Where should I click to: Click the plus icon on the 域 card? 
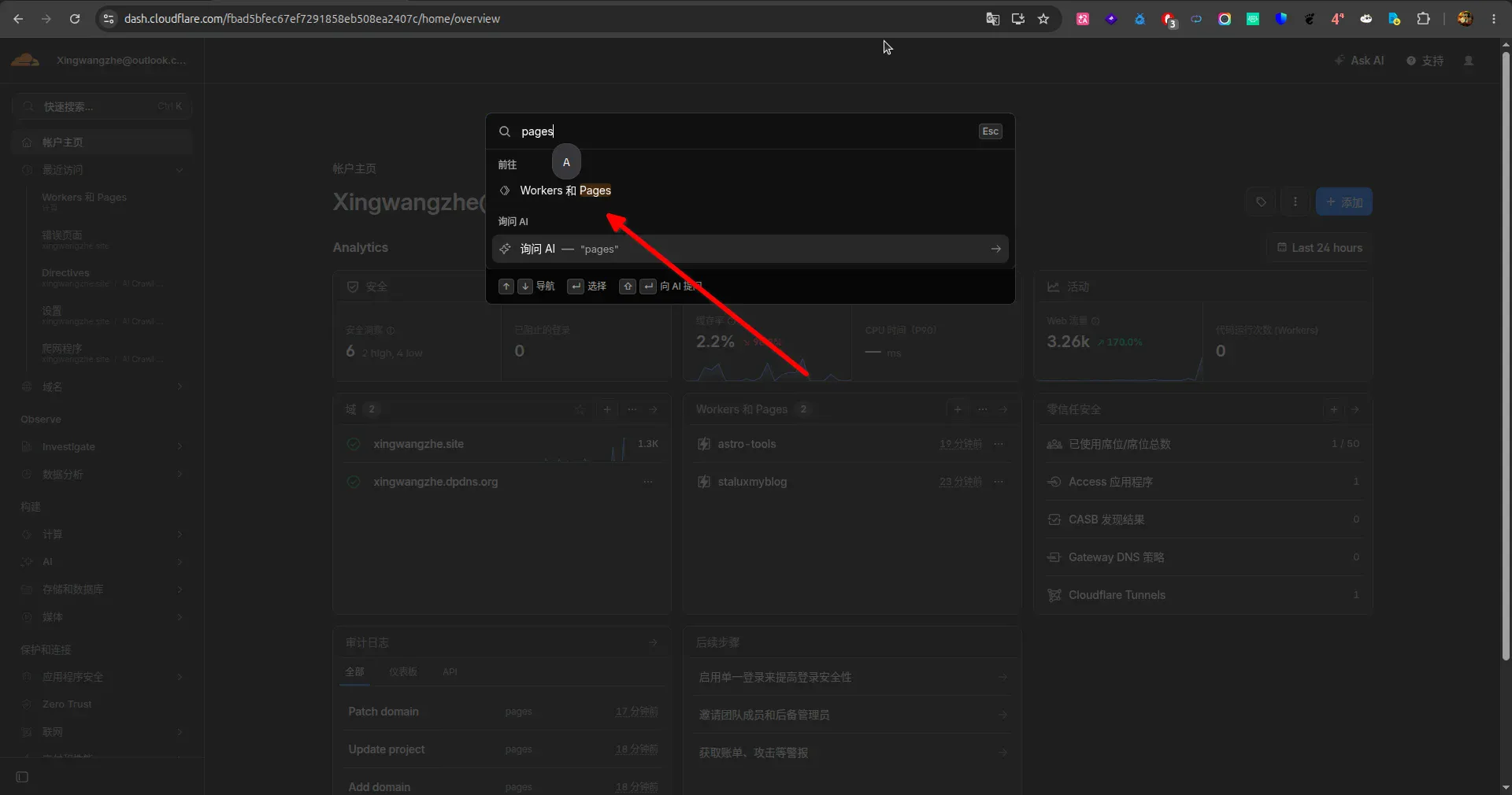tap(607, 409)
